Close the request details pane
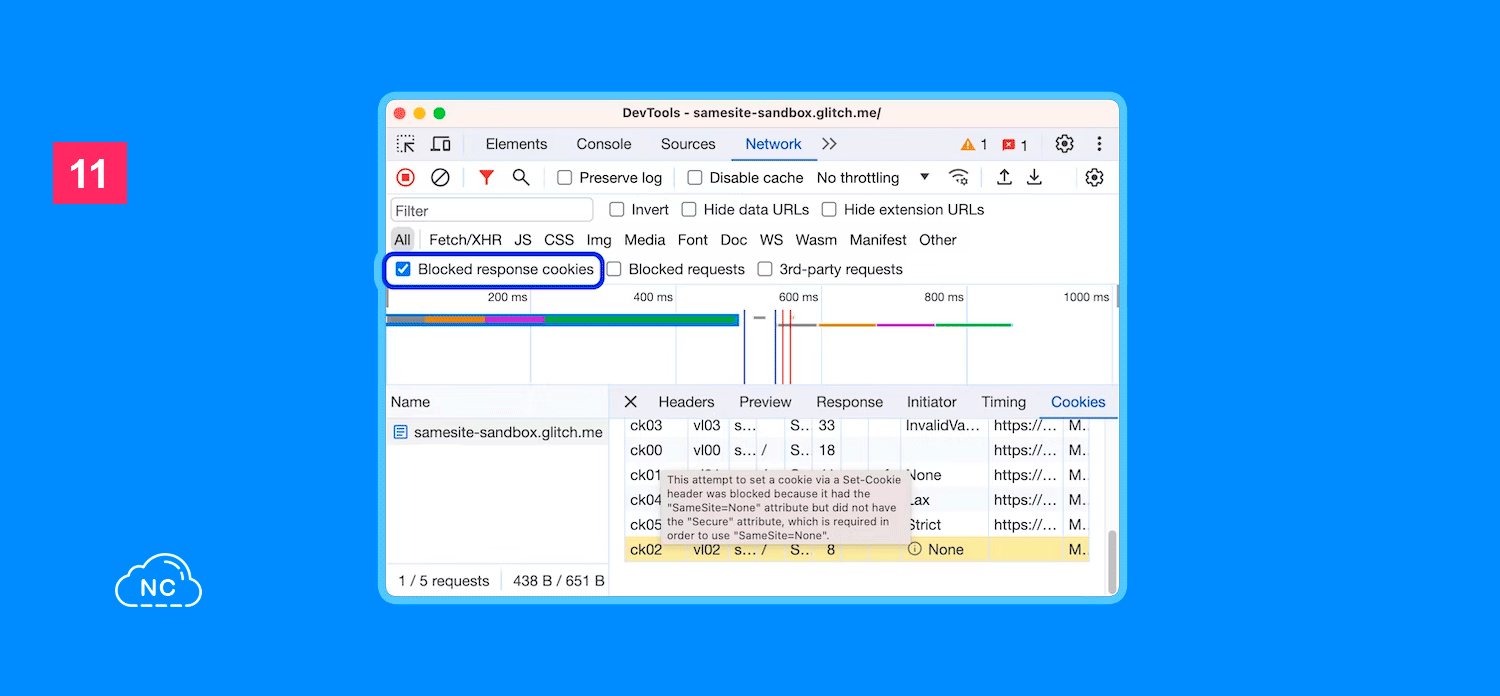The width and height of the screenshot is (1500, 696). pos(630,402)
